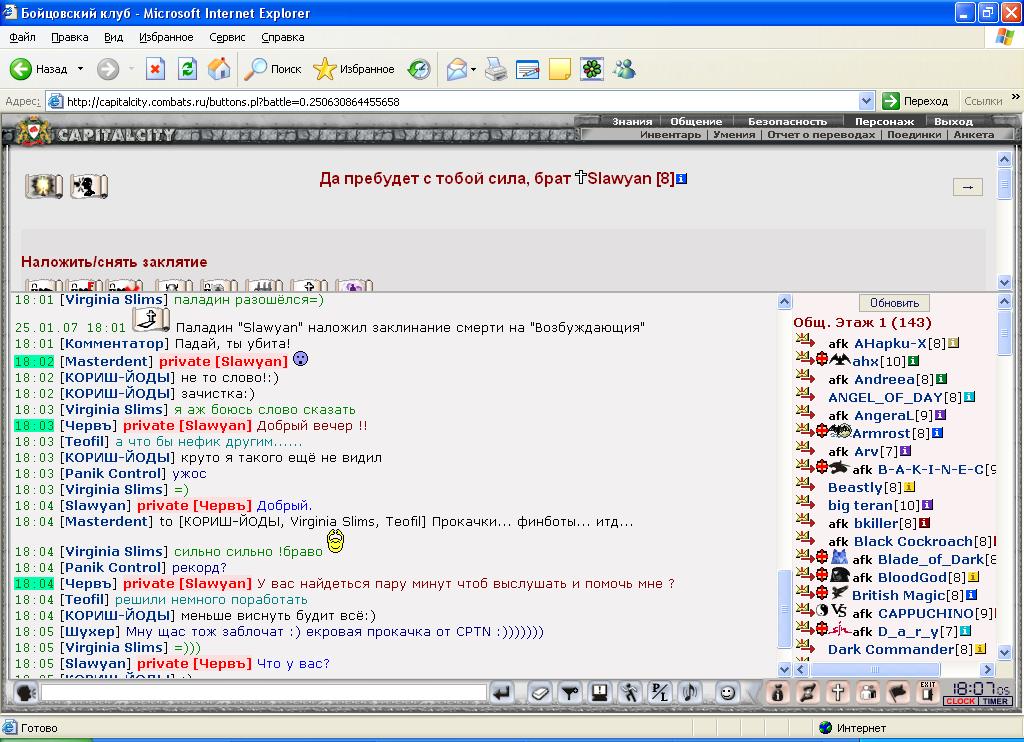The width and height of the screenshot is (1024, 742).
Task: Expand the IE links toolbar chevron
Action: point(1015,97)
